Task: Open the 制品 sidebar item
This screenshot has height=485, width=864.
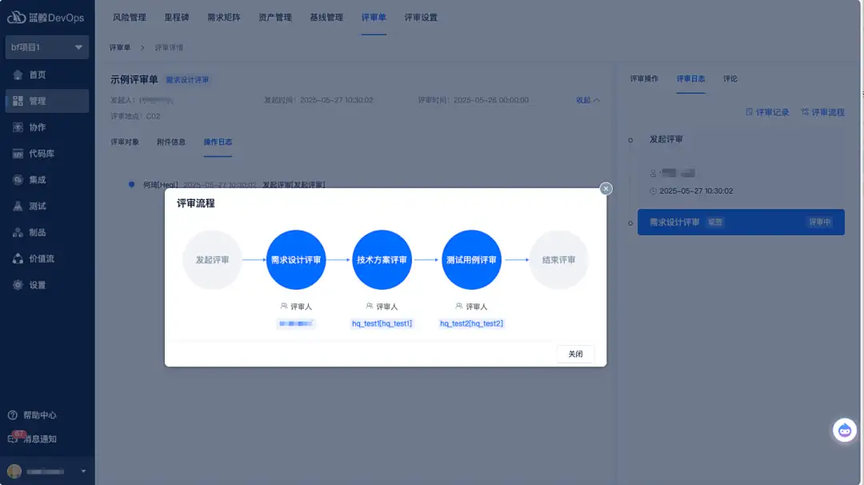Action: point(47,232)
